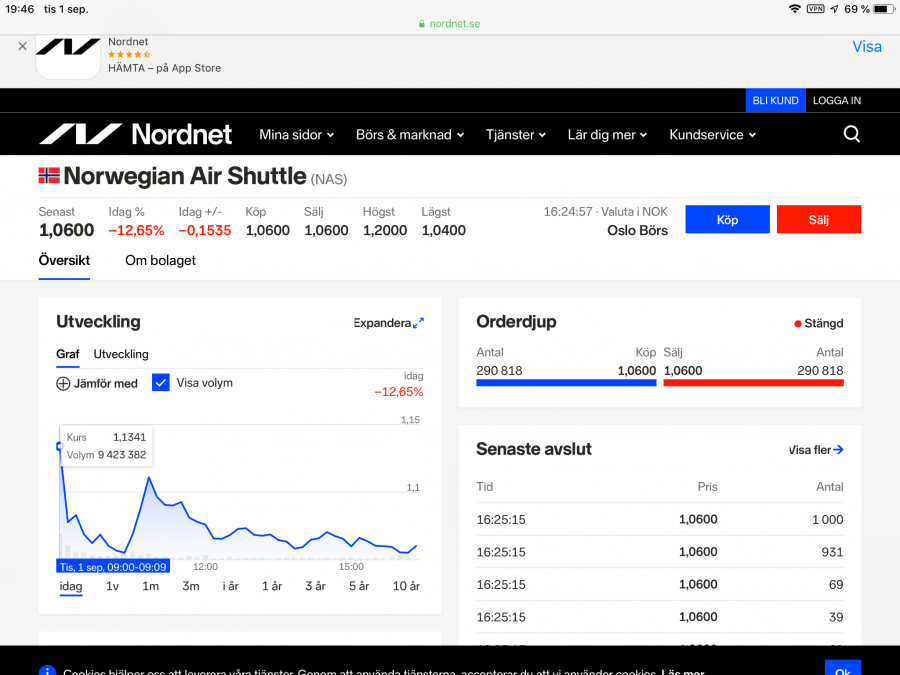
Task: Click the plus icon for Jämför med
Action: click(63, 383)
